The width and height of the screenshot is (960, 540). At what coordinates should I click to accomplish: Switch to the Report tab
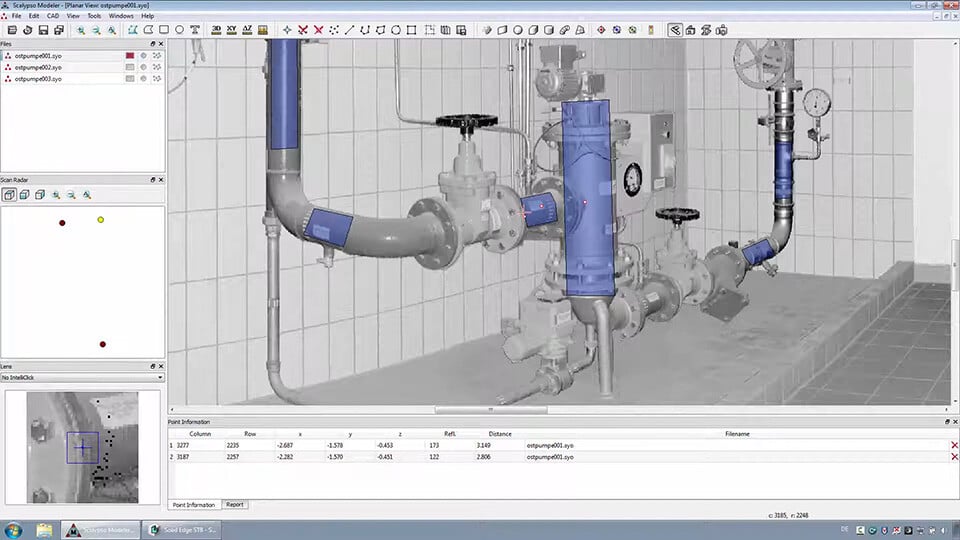[234, 504]
